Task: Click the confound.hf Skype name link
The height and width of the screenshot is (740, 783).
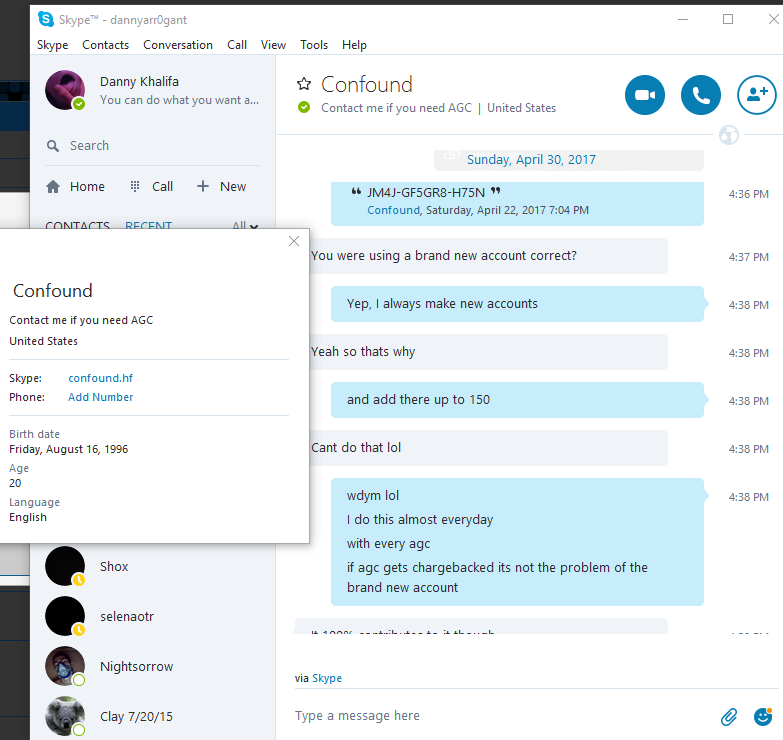Action: pyautogui.click(x=100, y=378)
